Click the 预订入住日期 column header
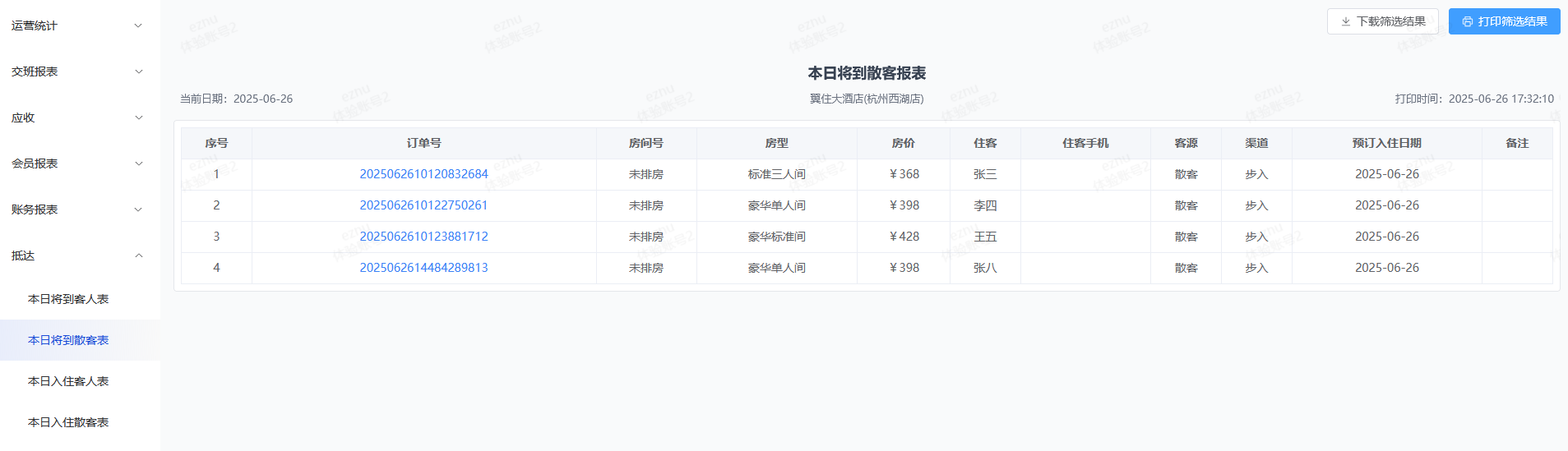This screenshot has height=451, width=1568. pos(1387,143)
